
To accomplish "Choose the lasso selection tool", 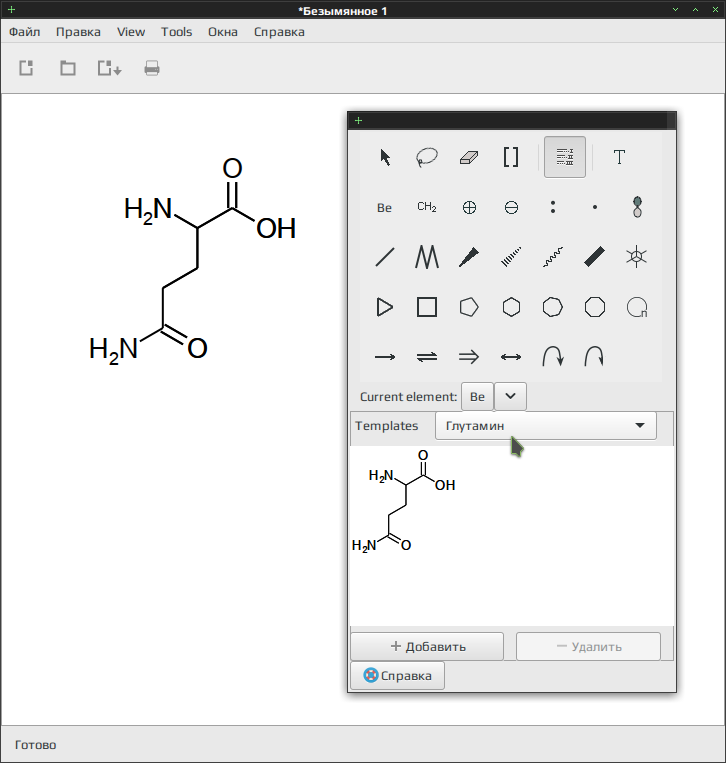I will click(427, 157).
